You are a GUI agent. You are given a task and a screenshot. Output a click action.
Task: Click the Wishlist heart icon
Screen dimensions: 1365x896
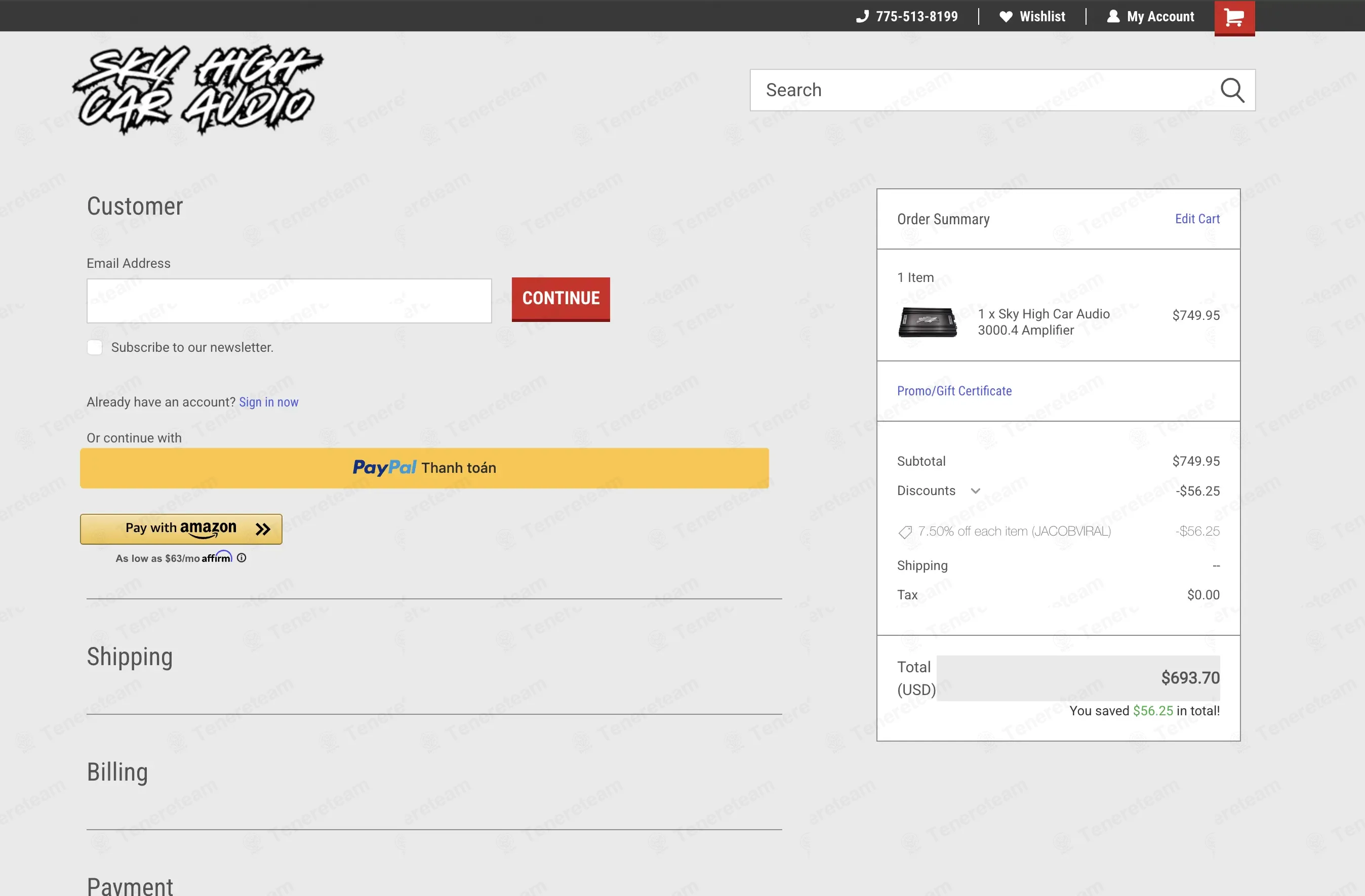tap(1006, 17)
